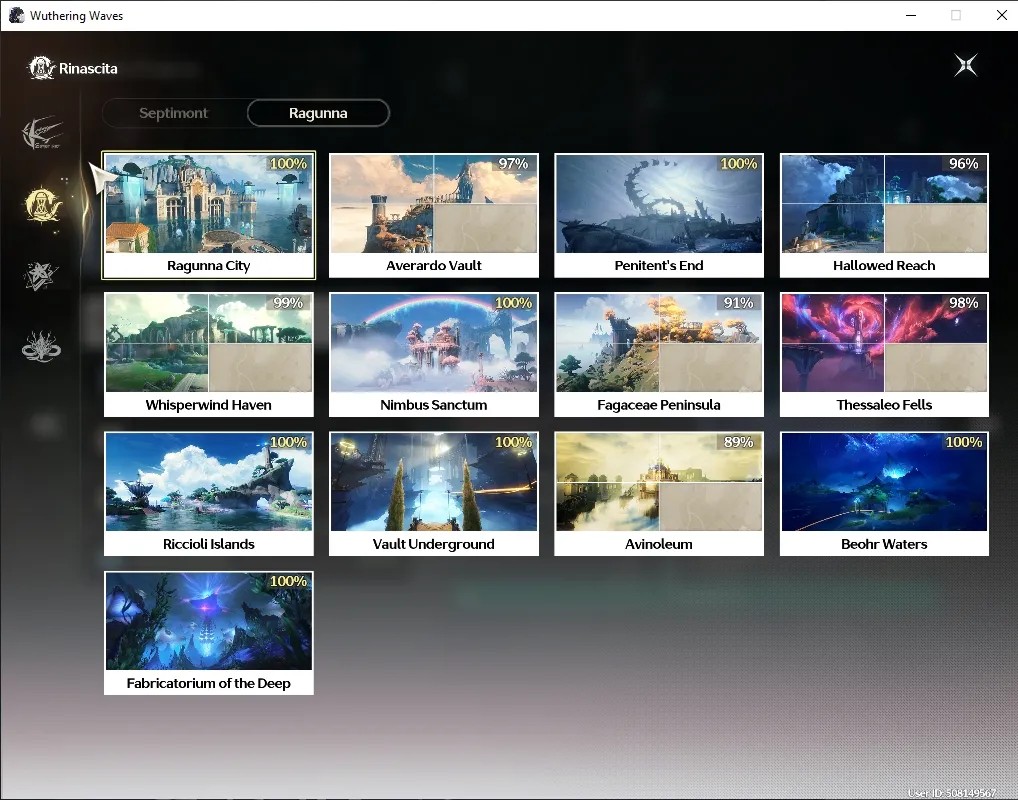
Task: Click the 100% badge on Nimbus Sanctum
Action: click(x=514, y=303)
